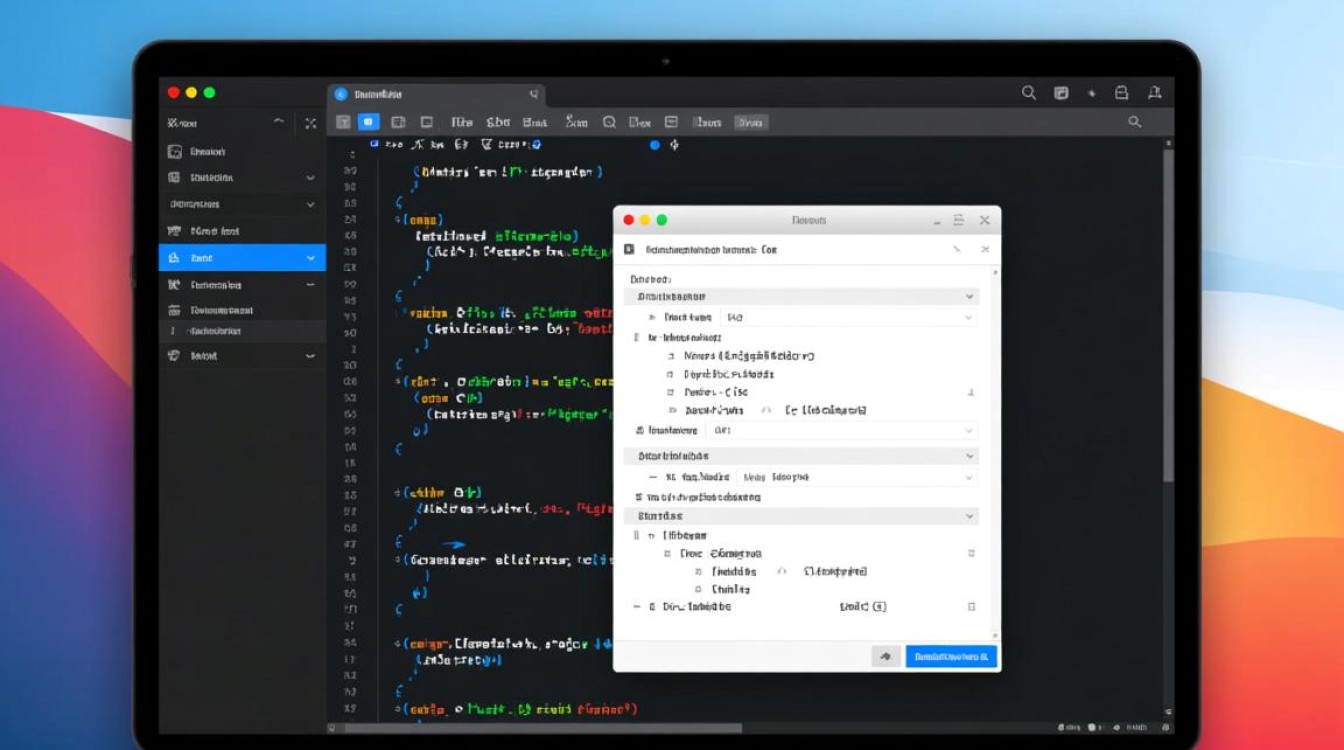Viewport: 1344px width, 750px height.
Task: Toggle the checkbox right of the third section's second row
Action: 971,553
